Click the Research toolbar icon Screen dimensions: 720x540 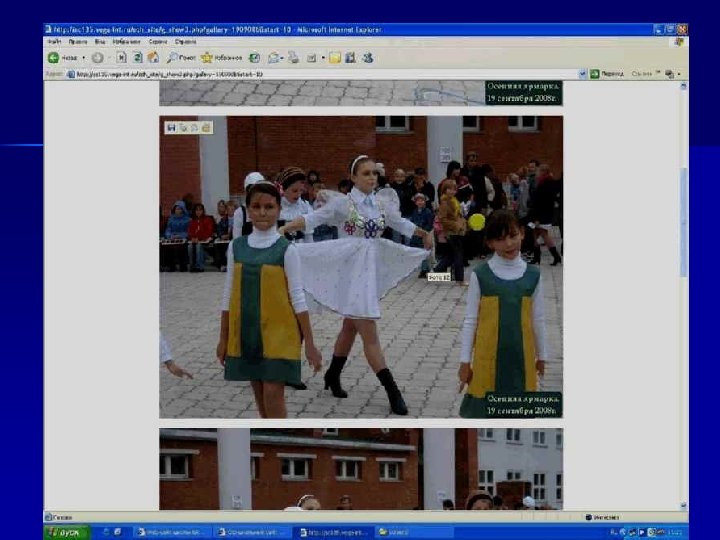[350, 58]
